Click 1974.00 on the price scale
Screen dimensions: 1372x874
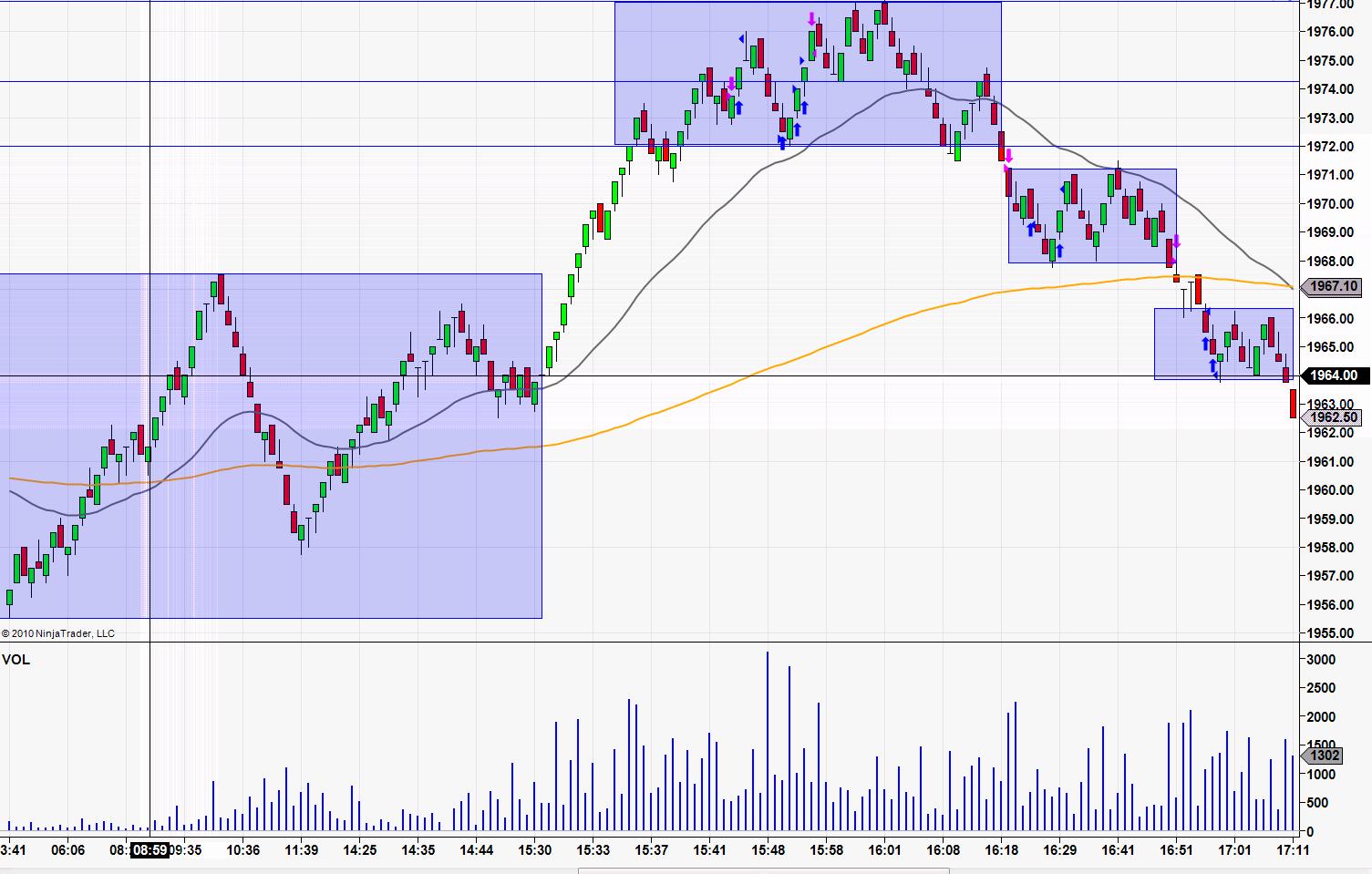coord(1330,89)
